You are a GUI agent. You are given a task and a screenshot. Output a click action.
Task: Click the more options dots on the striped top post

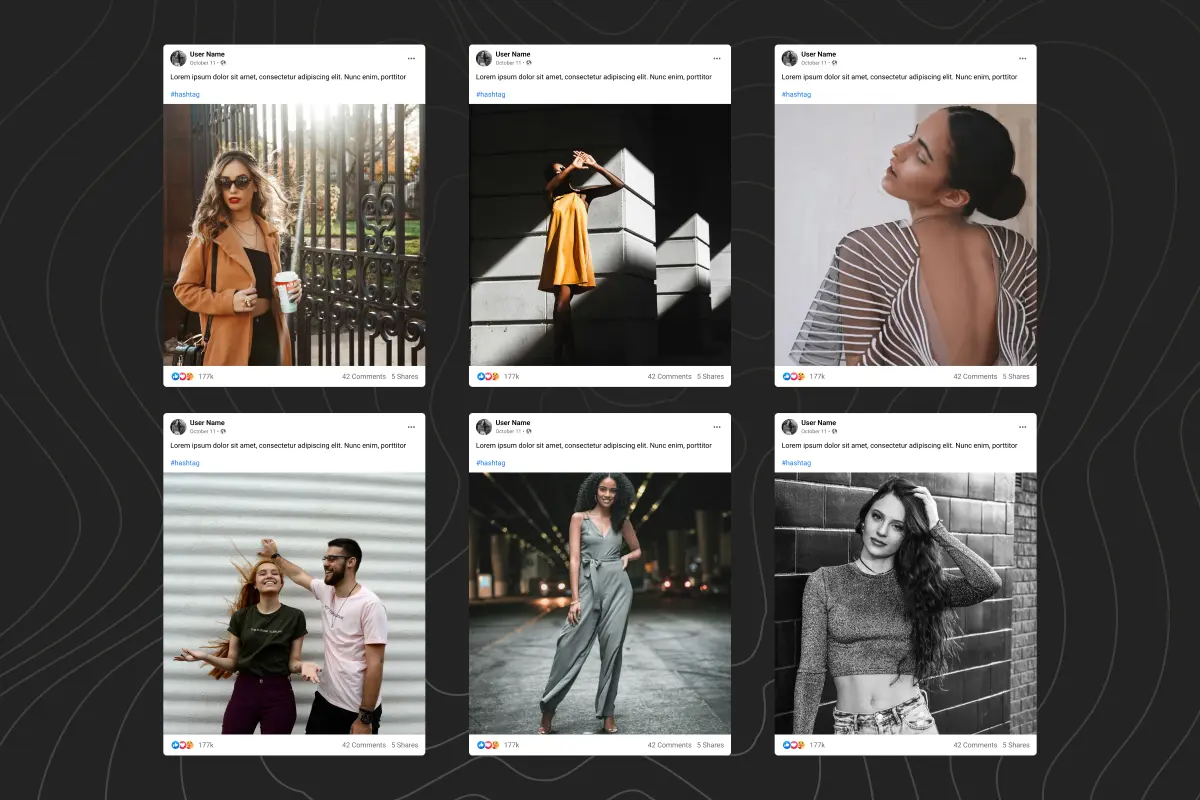(1022, 58)
